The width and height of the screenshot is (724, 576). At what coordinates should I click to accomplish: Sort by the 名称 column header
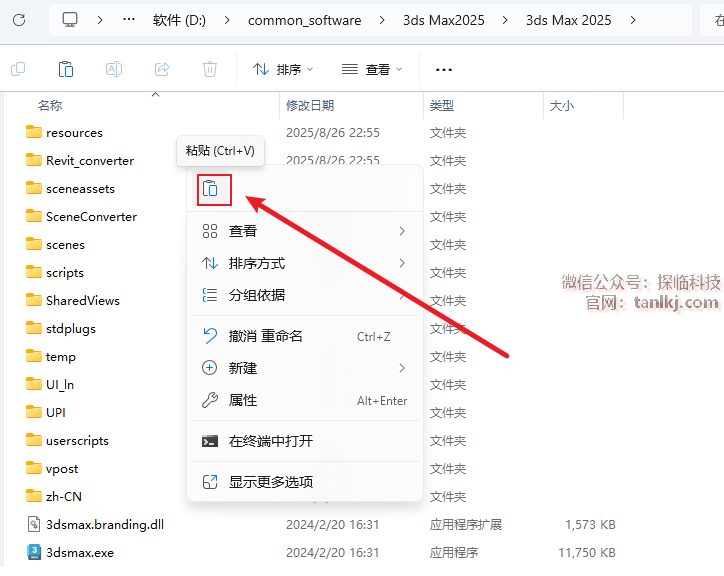pos(50,106)
